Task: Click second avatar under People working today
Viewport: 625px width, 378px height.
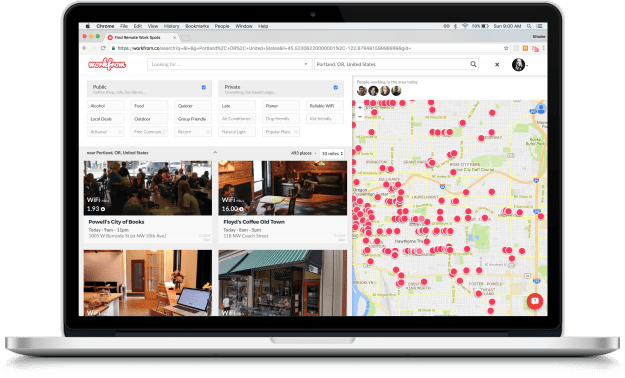Action: coord(373,91)
